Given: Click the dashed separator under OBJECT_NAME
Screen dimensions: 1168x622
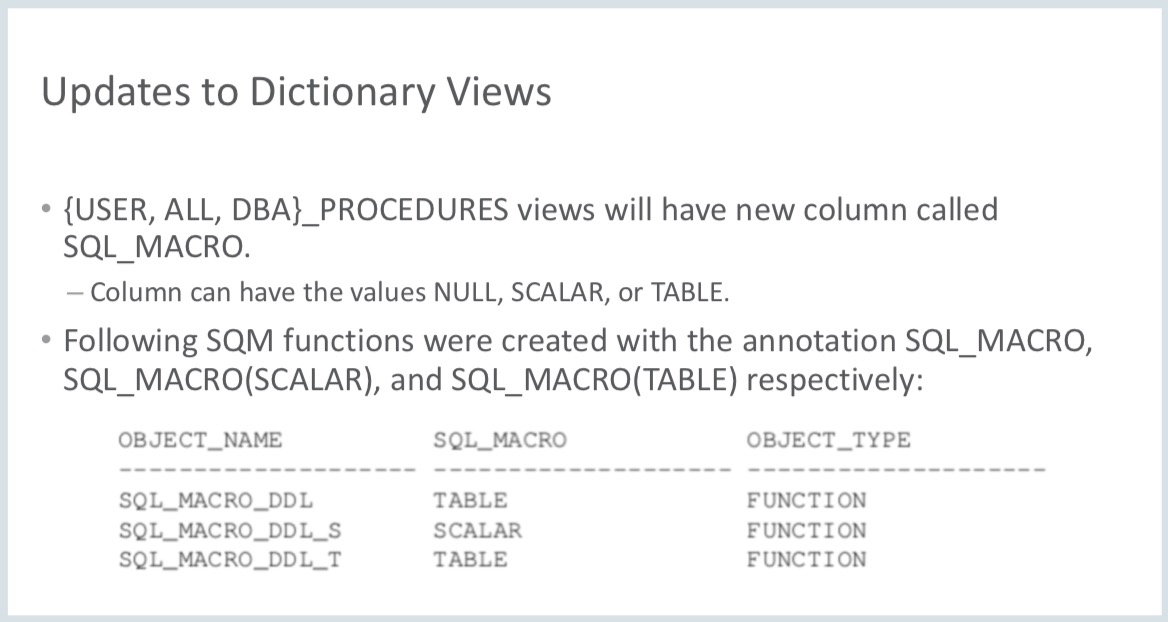Looking at the screenshot, I should 266,468.
